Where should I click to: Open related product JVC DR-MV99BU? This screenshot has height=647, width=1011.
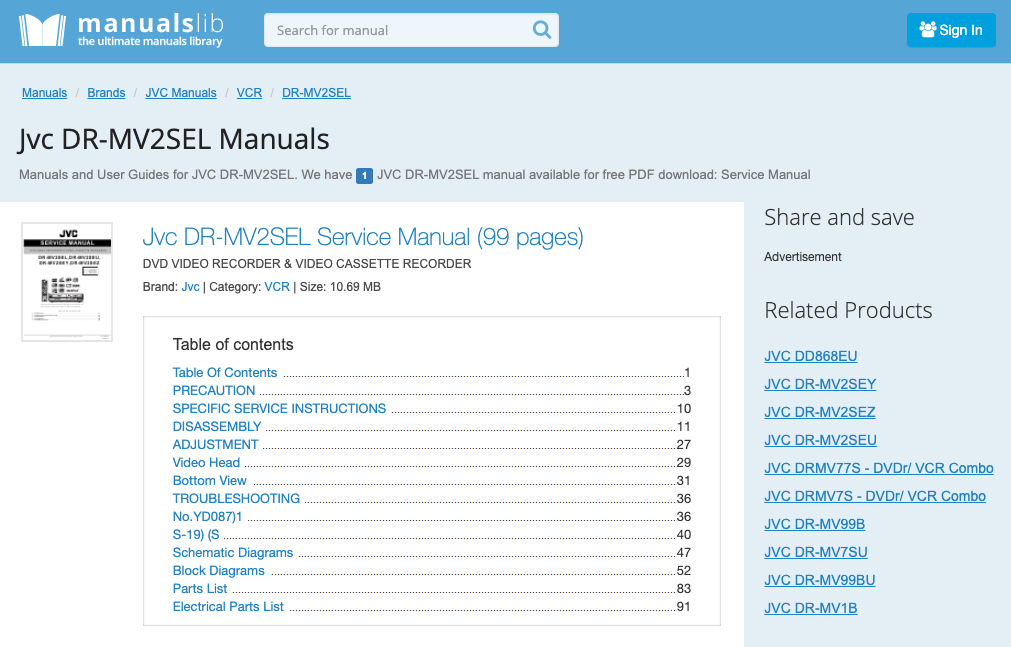tap(820, 581)
